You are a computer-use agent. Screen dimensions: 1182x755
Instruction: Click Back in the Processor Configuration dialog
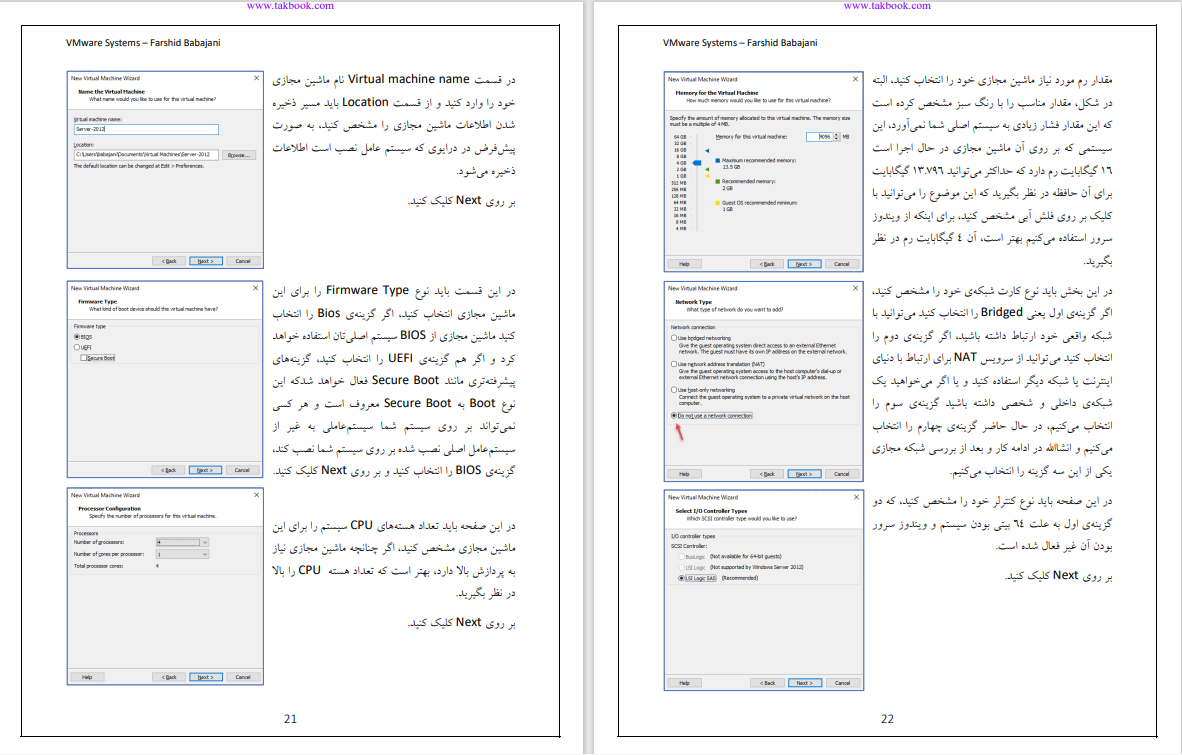pyautogui.click(x=169, y=677)
